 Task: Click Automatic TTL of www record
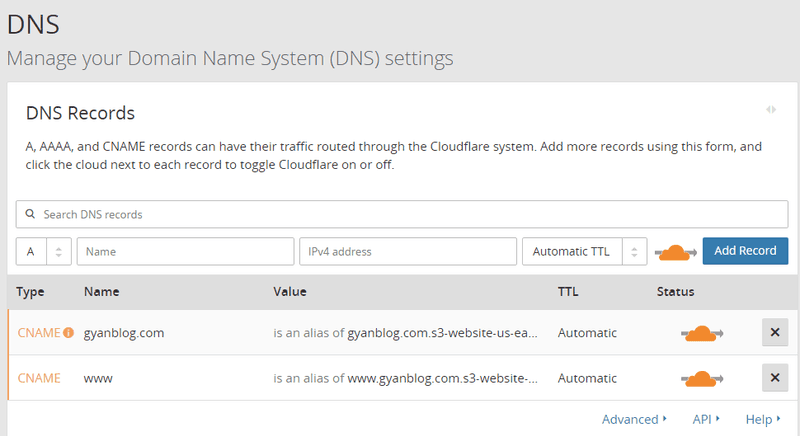[587, 378]
